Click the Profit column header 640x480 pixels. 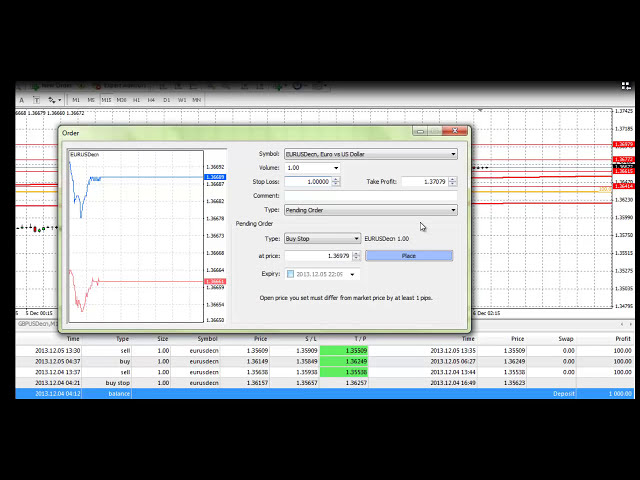(623, 339)
